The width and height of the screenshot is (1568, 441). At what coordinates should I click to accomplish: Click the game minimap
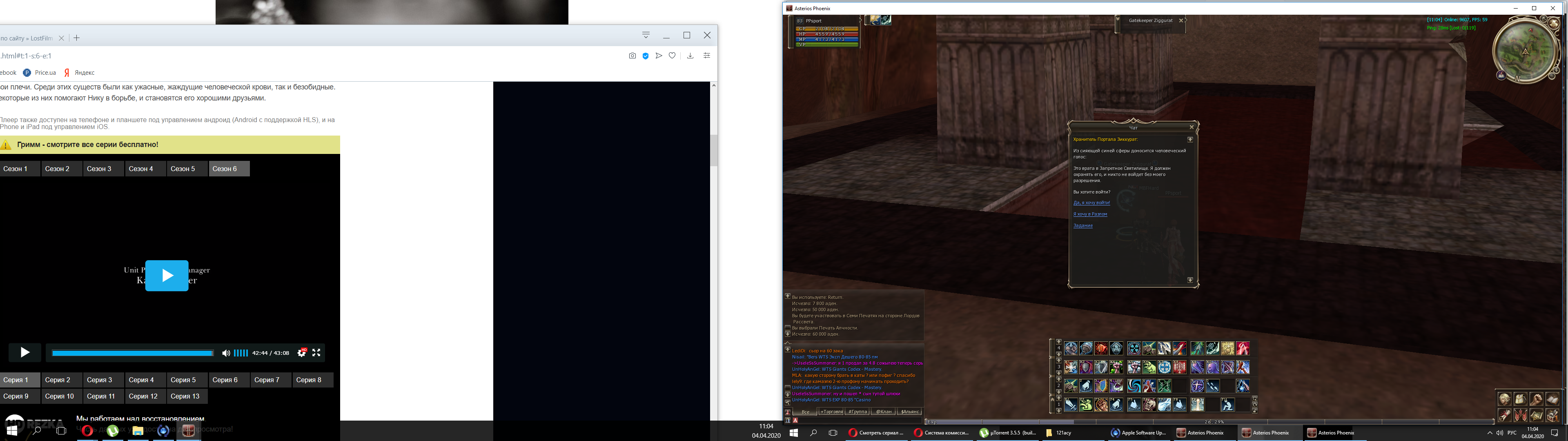[x=1525, y=51]
